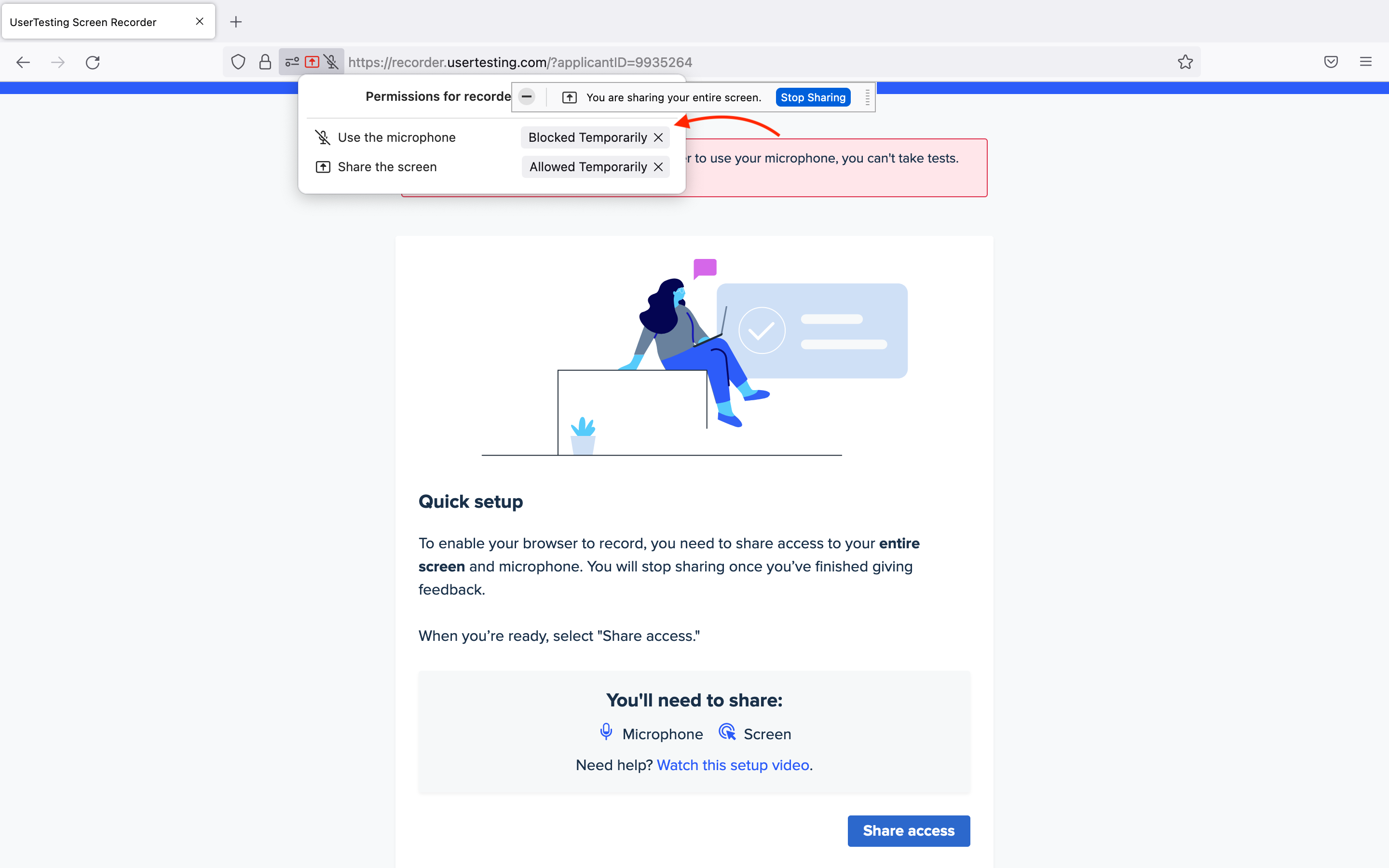Click the blocked microphone icon in address bar
This screenshot has width=1389, height=868.
point(331,62)
